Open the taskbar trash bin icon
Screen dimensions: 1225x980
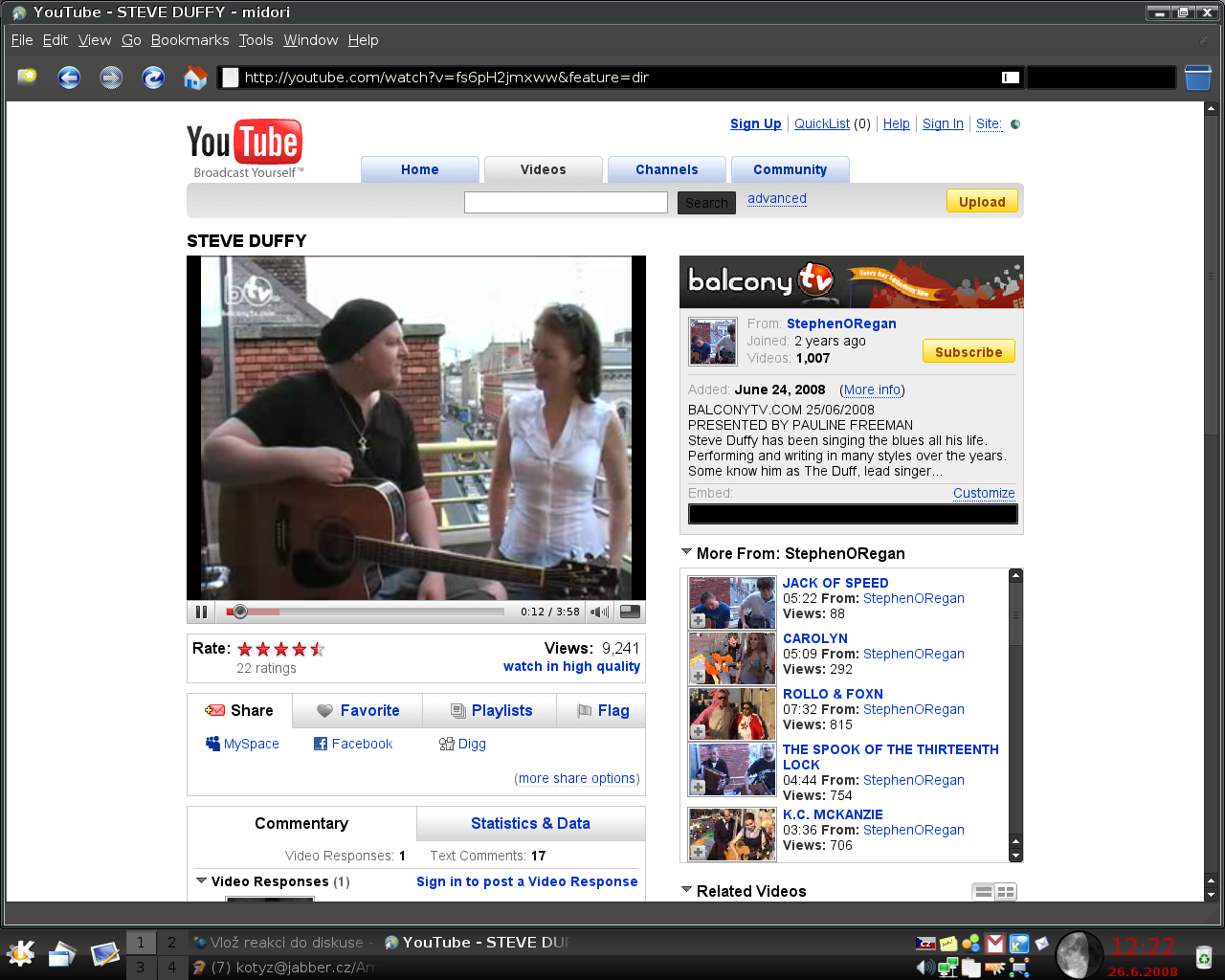point(1204,955)
